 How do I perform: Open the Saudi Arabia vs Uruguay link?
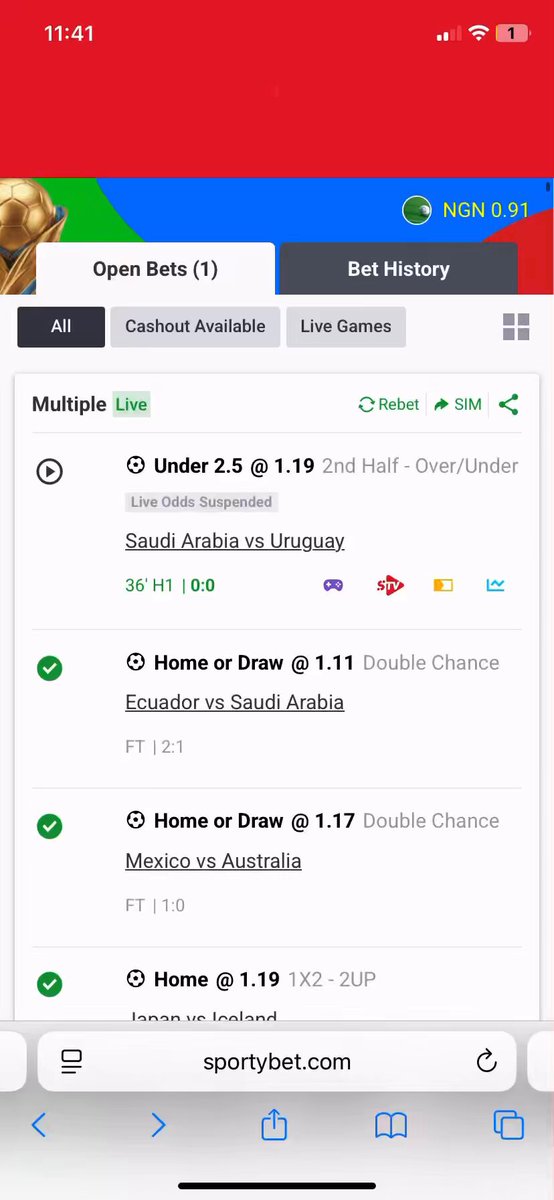[x=235, y=541]
